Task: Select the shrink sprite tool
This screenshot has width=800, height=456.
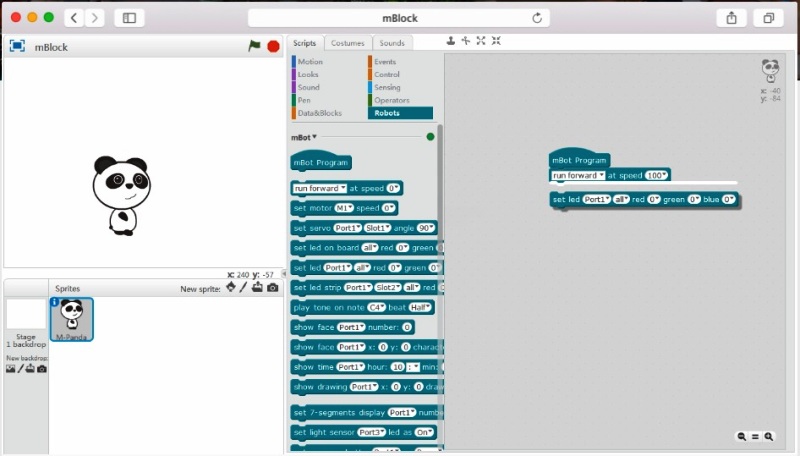Action: (496, 41)
